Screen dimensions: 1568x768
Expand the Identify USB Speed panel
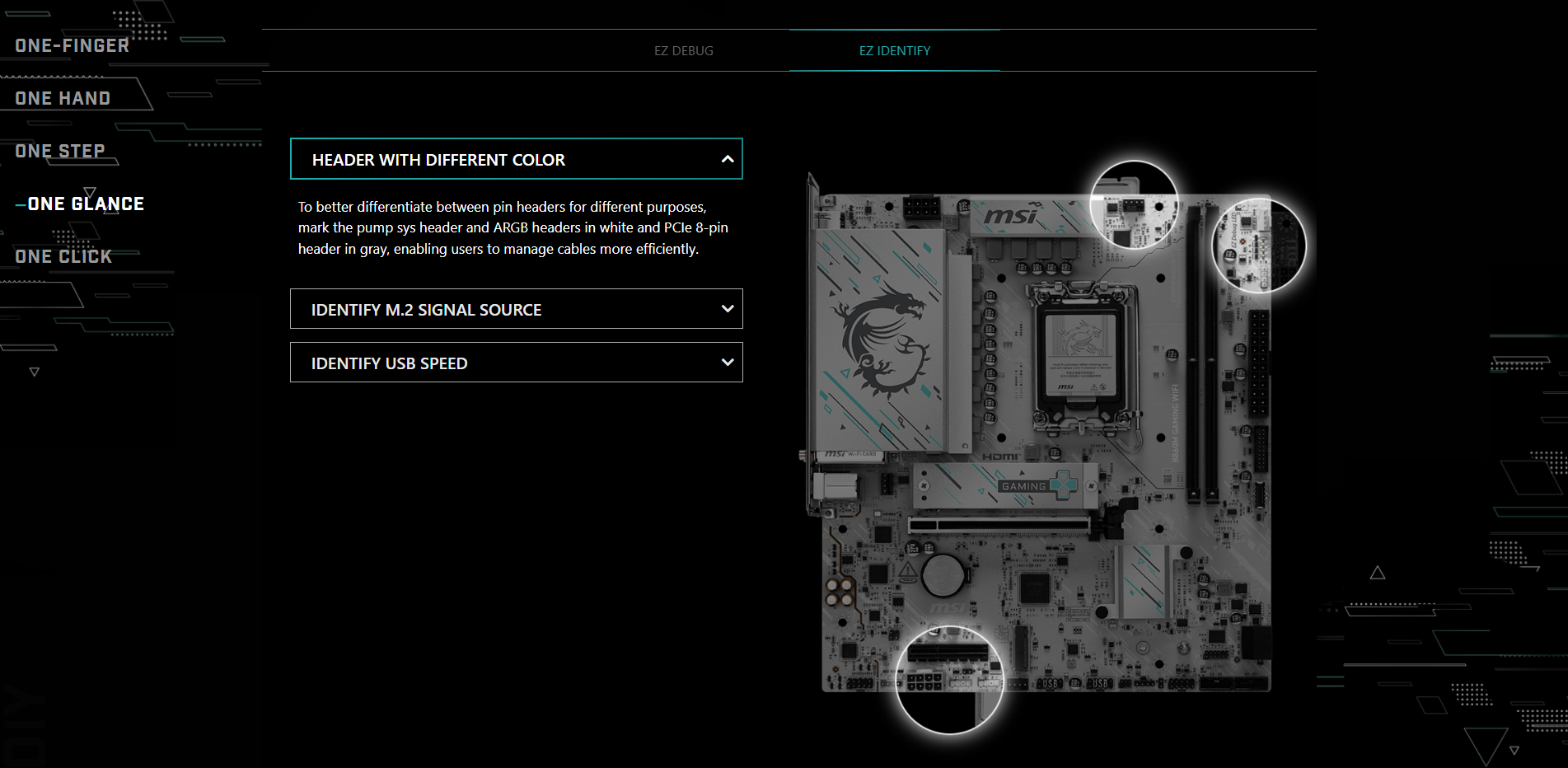tap(517, 363)
